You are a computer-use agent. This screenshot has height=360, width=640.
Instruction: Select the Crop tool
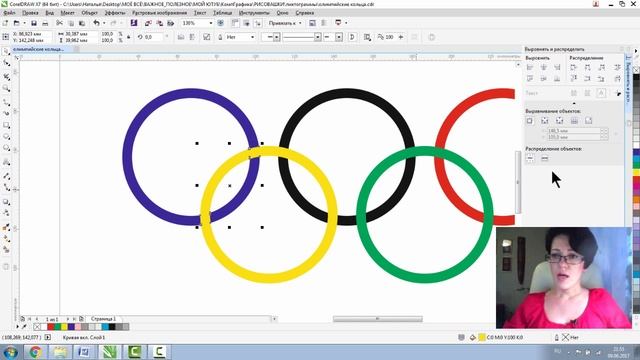pyautogui.click(x=6, y=76)
